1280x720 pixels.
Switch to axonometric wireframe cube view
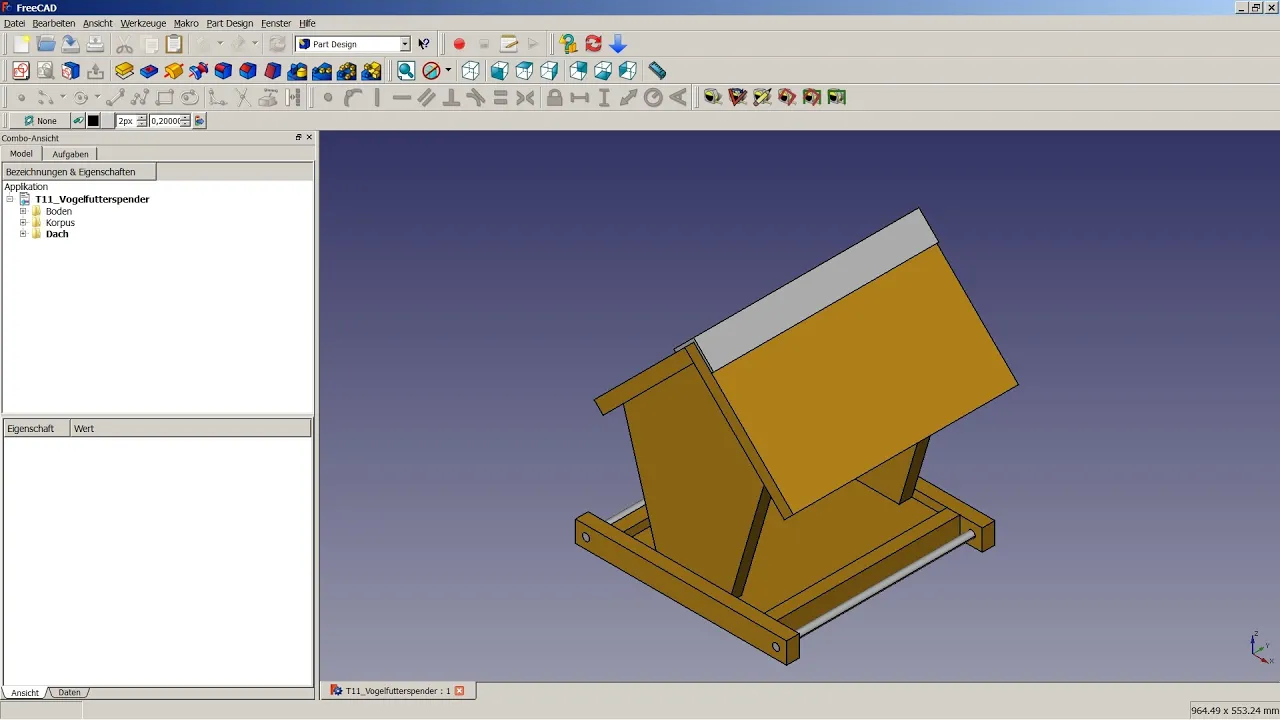point(470,71)
